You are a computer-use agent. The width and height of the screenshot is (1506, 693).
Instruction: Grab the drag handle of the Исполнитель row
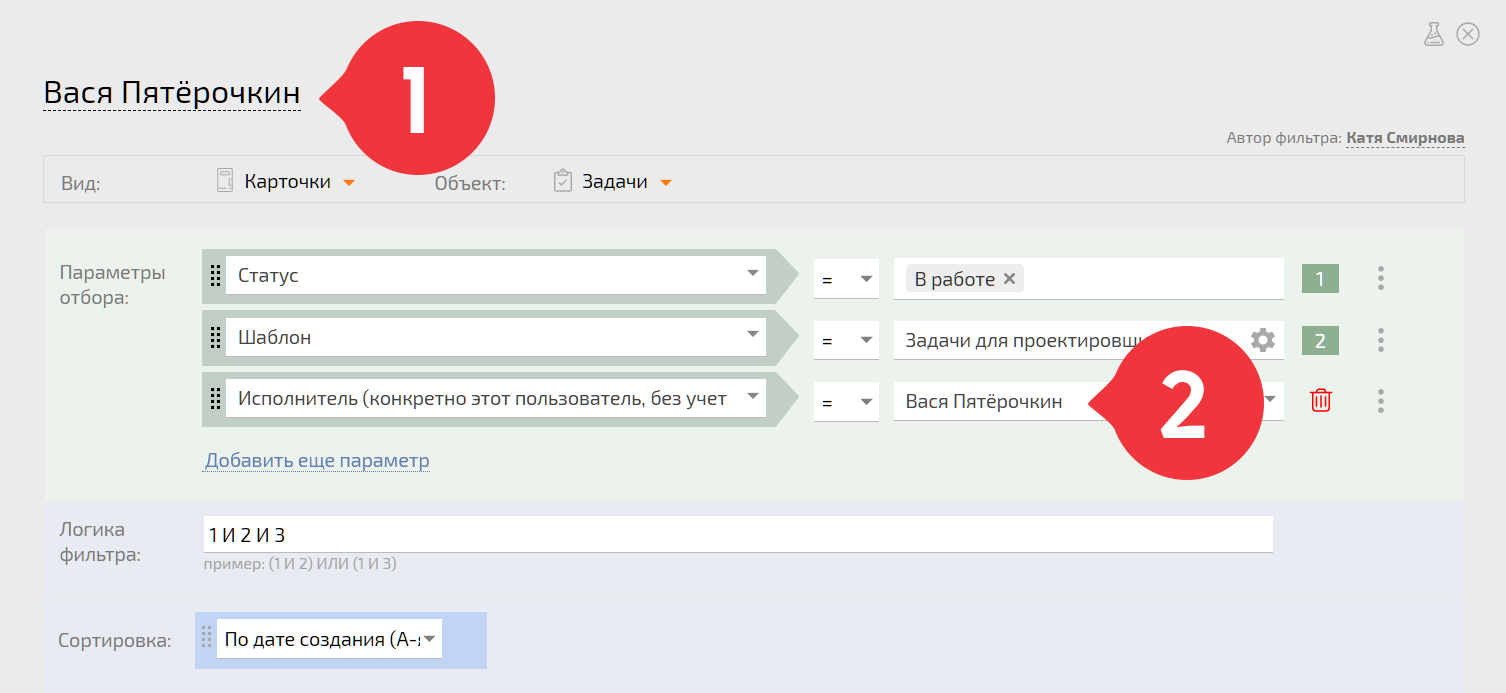(x=215, y=400)
